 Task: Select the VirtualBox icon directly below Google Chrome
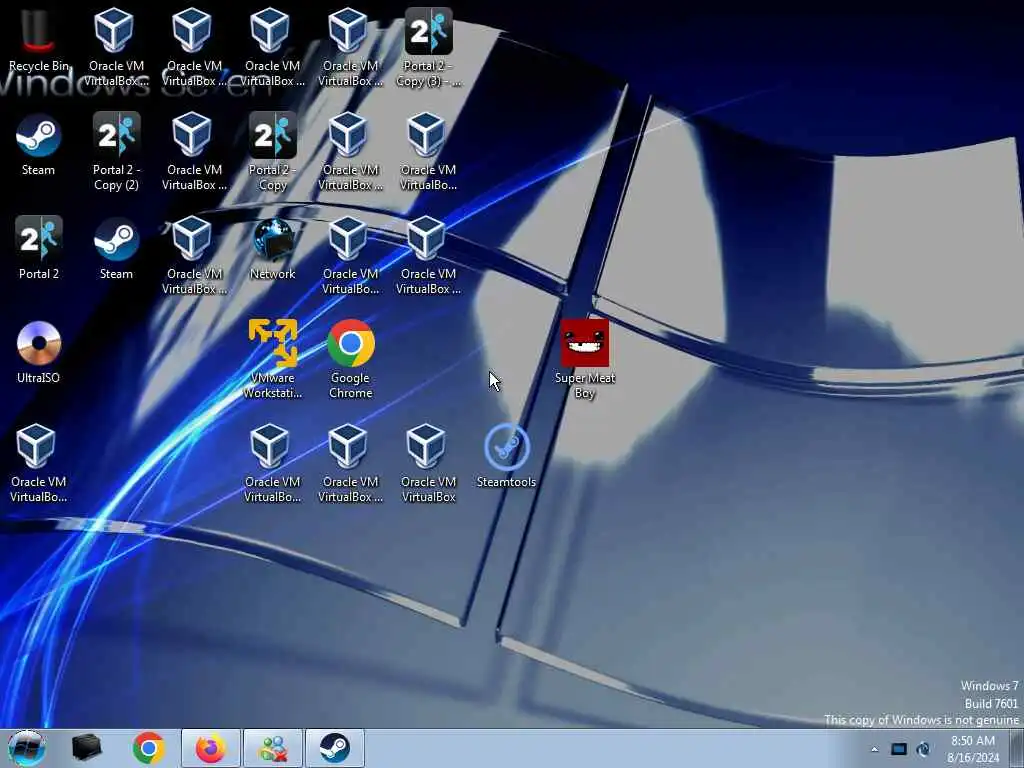point(351,464)
